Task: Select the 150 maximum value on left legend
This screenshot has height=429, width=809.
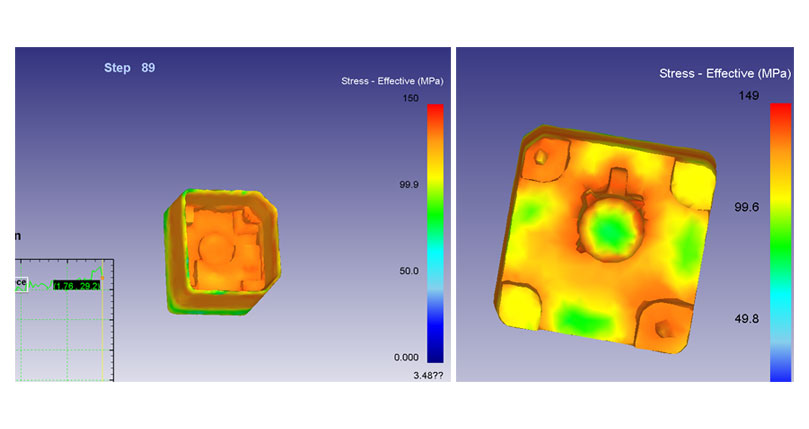Action: pyautogui.click(x=408, y=99)
